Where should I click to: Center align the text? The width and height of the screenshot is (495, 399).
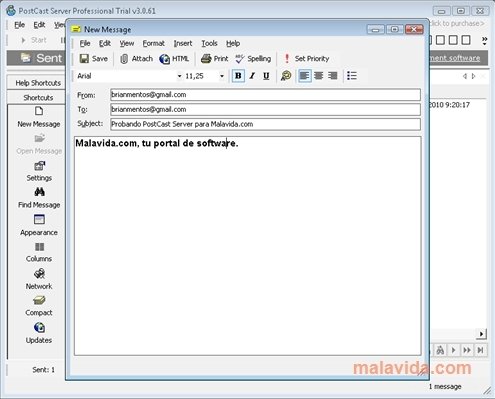coord(318,76)
